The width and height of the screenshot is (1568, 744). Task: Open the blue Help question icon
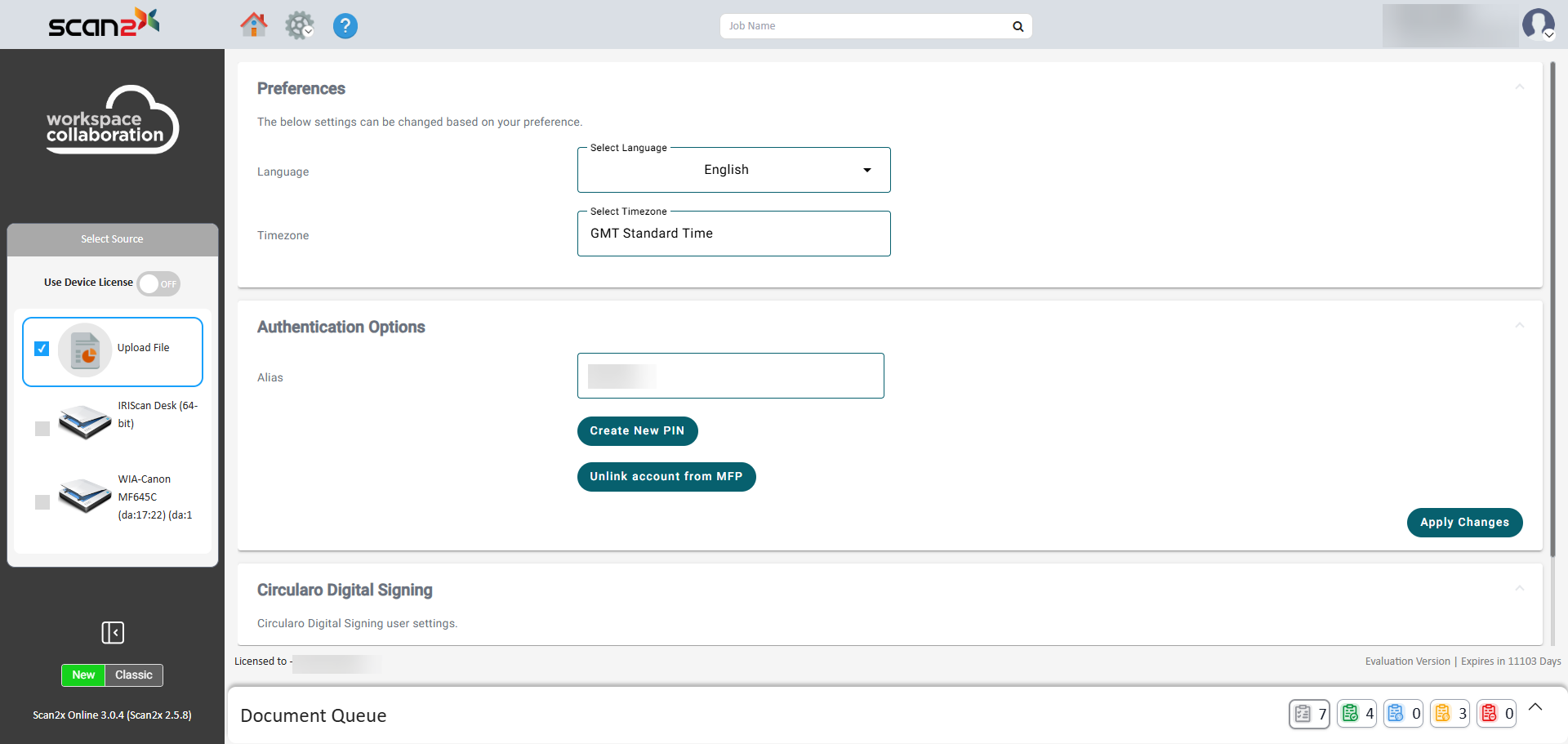(x=345, y=26)
